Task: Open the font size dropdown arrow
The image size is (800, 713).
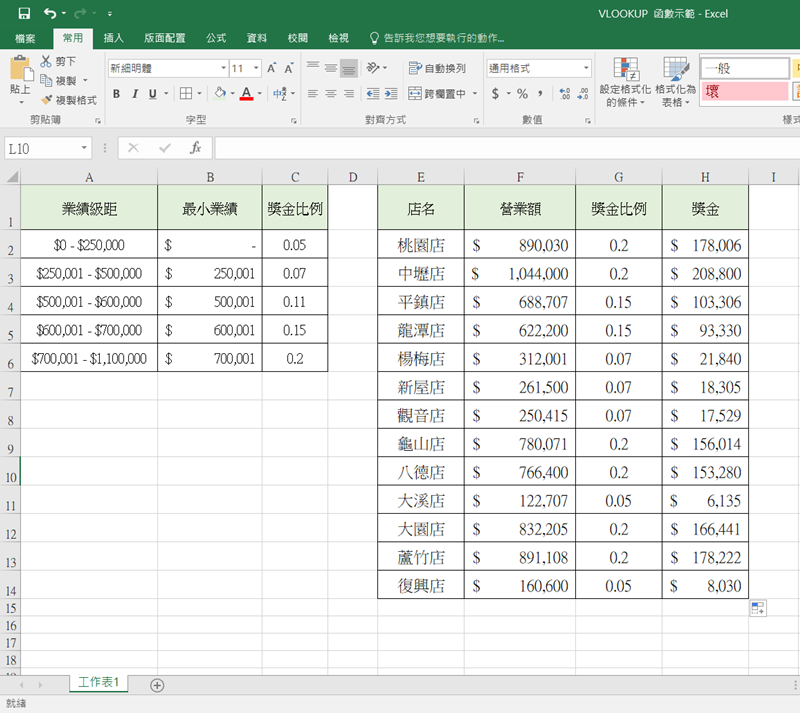Action: point(254,68)
